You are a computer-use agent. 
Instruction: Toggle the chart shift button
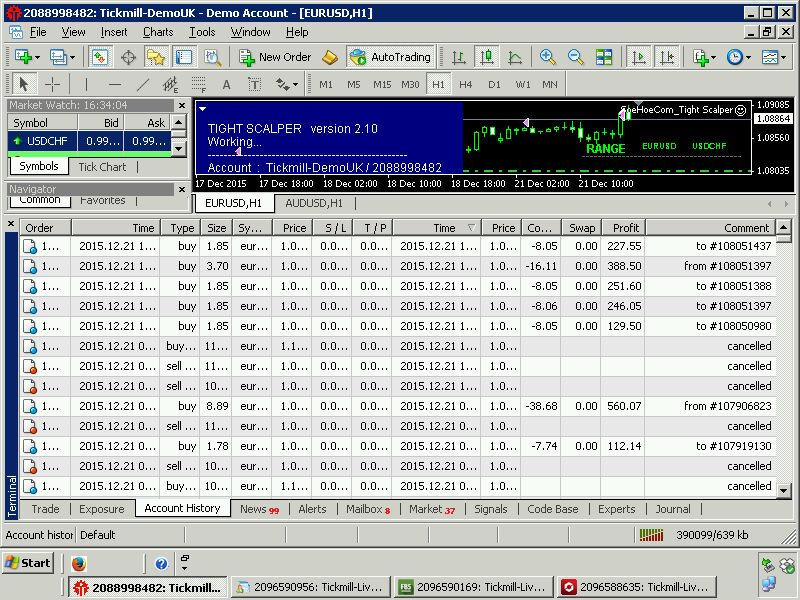[666, 57]
